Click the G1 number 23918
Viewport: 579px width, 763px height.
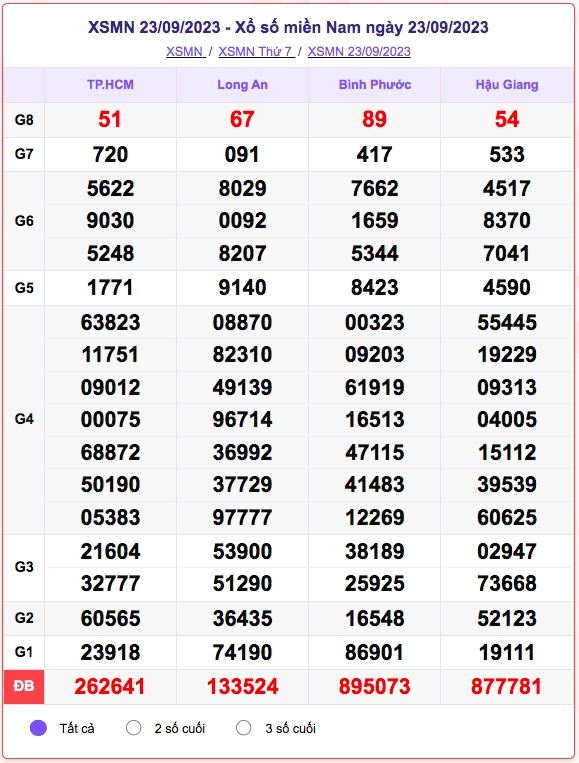pyautogui.click(x=110, y=653)
